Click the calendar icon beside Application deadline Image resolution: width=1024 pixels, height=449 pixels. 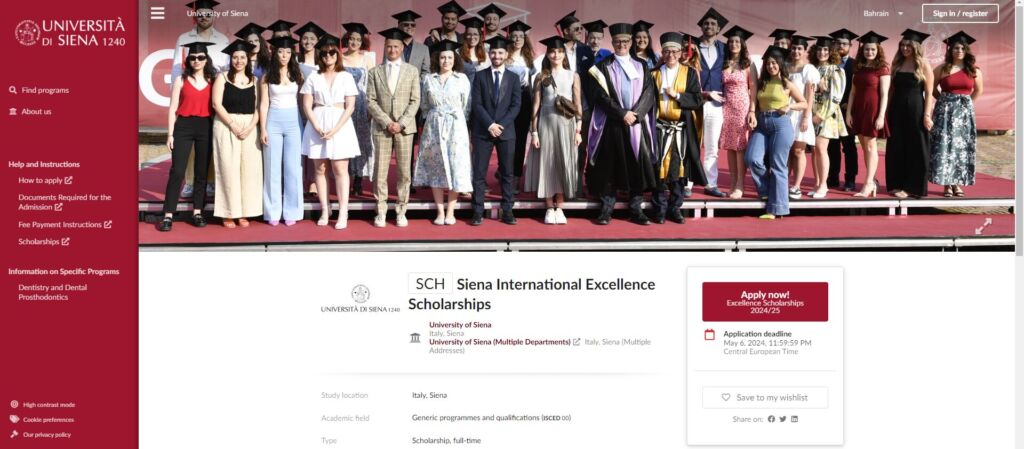click(709, 335)
